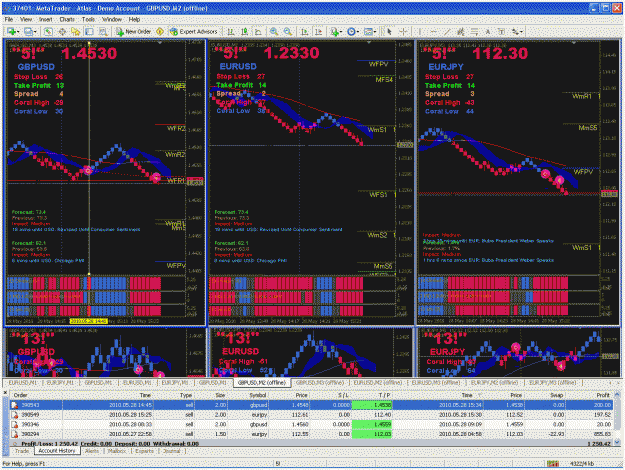Select the Fibonacci Retracement tool

pos(474,31)
